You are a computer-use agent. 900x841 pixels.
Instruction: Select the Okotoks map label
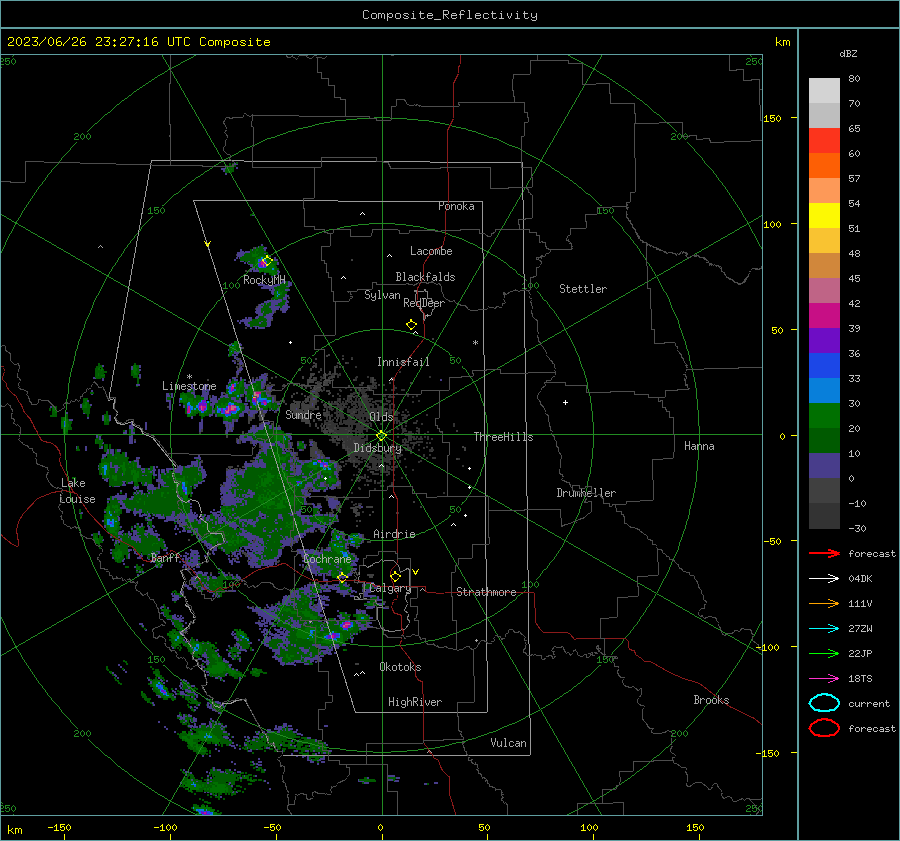point(400,667)
